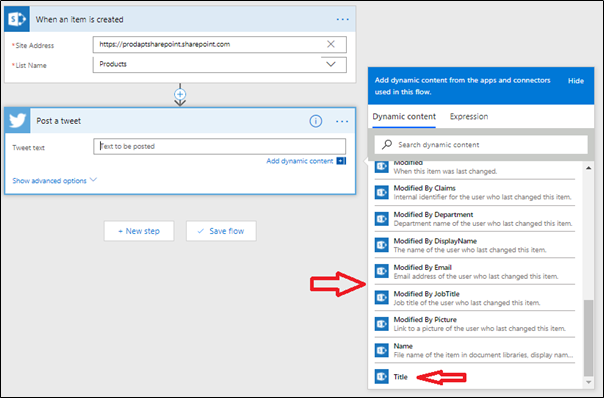Switch to the Expression tab
This screenshot has width=604, height=398.
(469, 116)
